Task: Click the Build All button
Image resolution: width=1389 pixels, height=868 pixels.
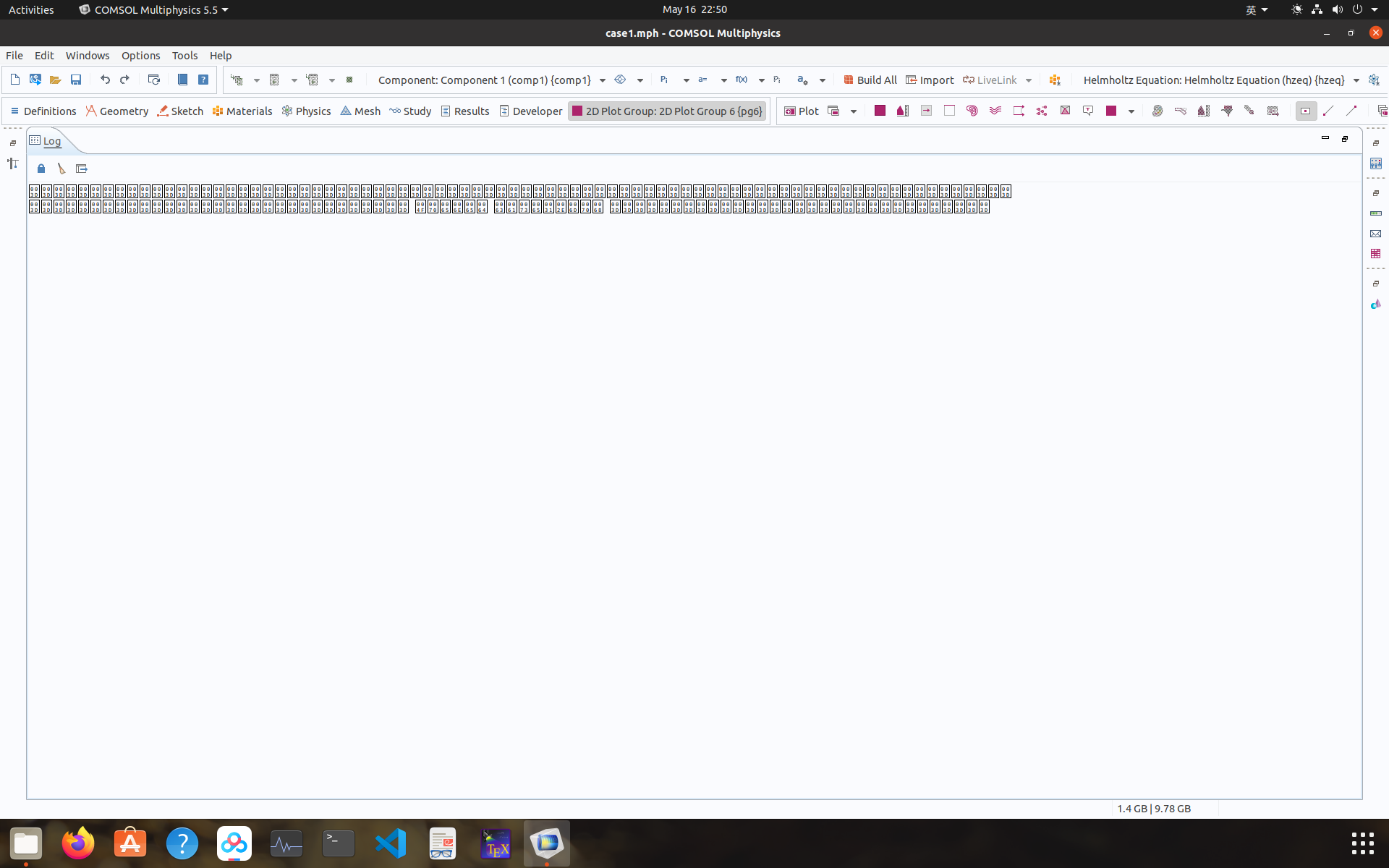Action: click(x=870, y=80)
